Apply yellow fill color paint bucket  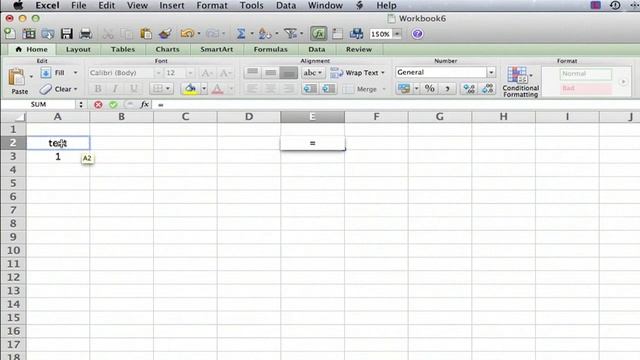point(190,89)
